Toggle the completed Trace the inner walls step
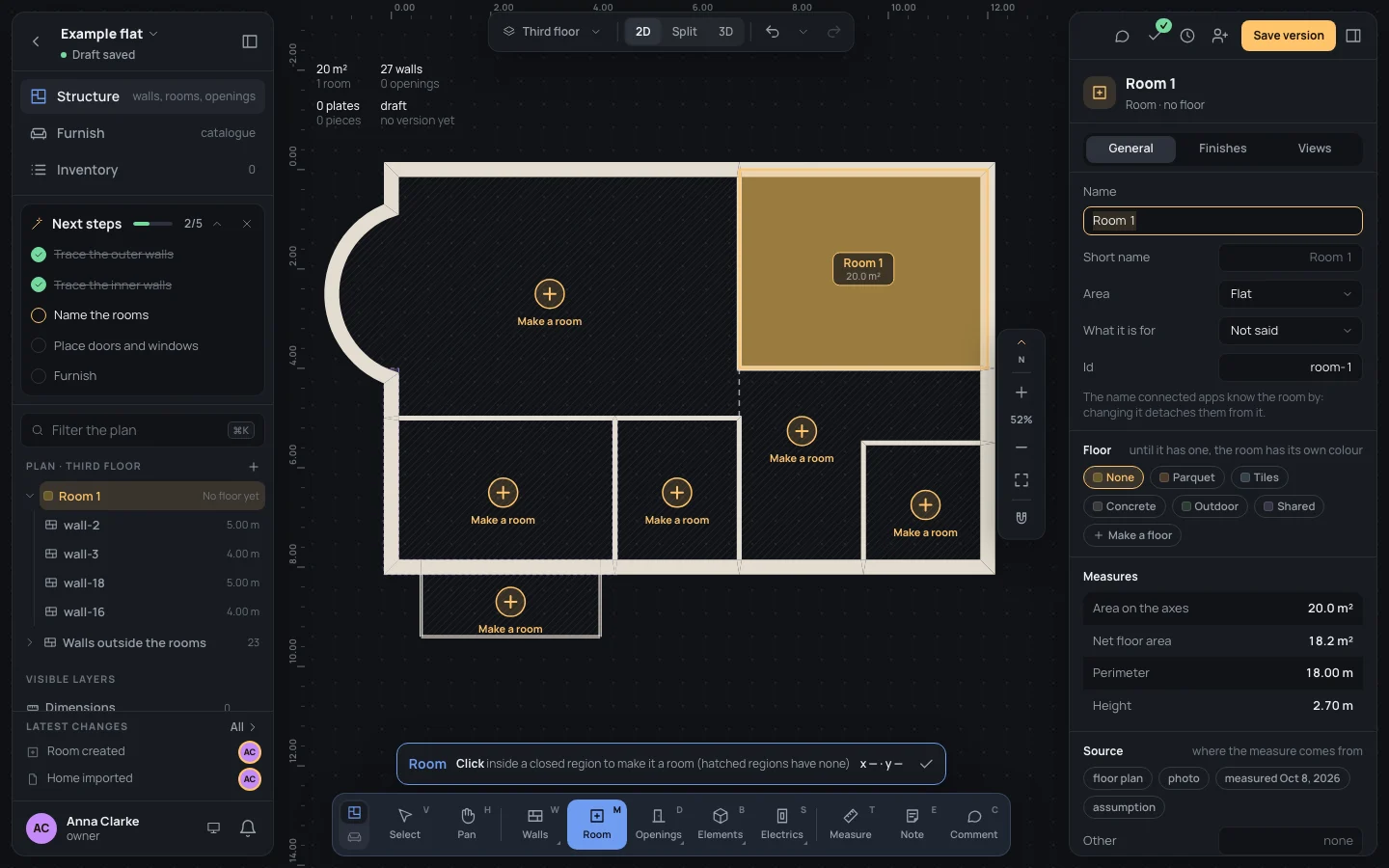 point(39,285)
